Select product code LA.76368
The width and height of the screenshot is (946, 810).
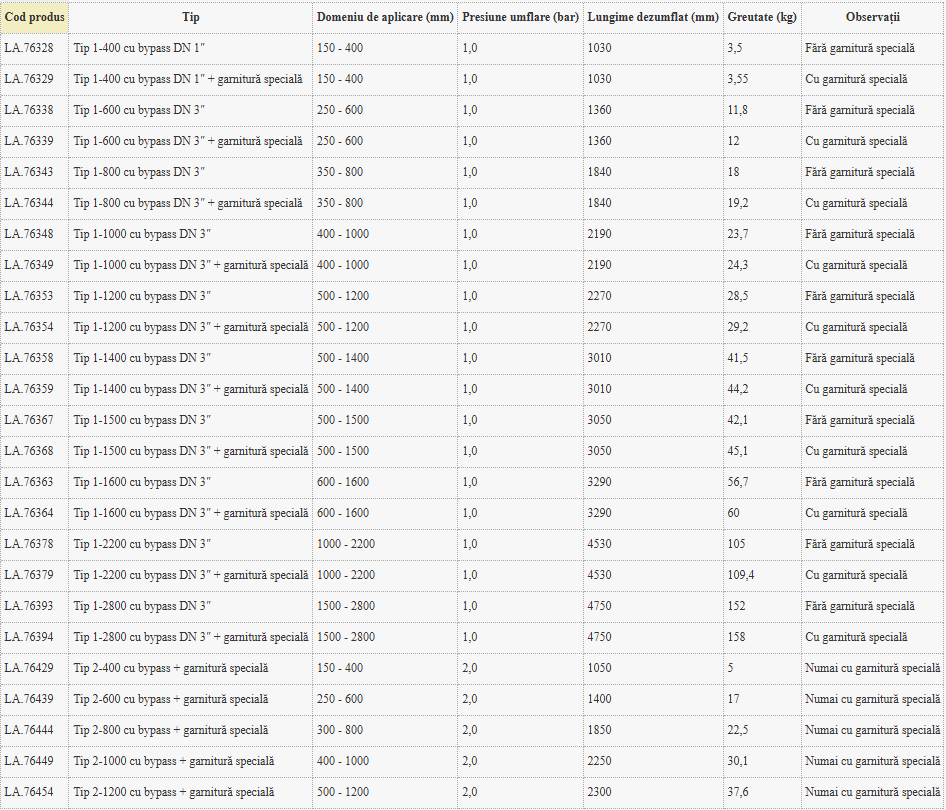(29, 451)
